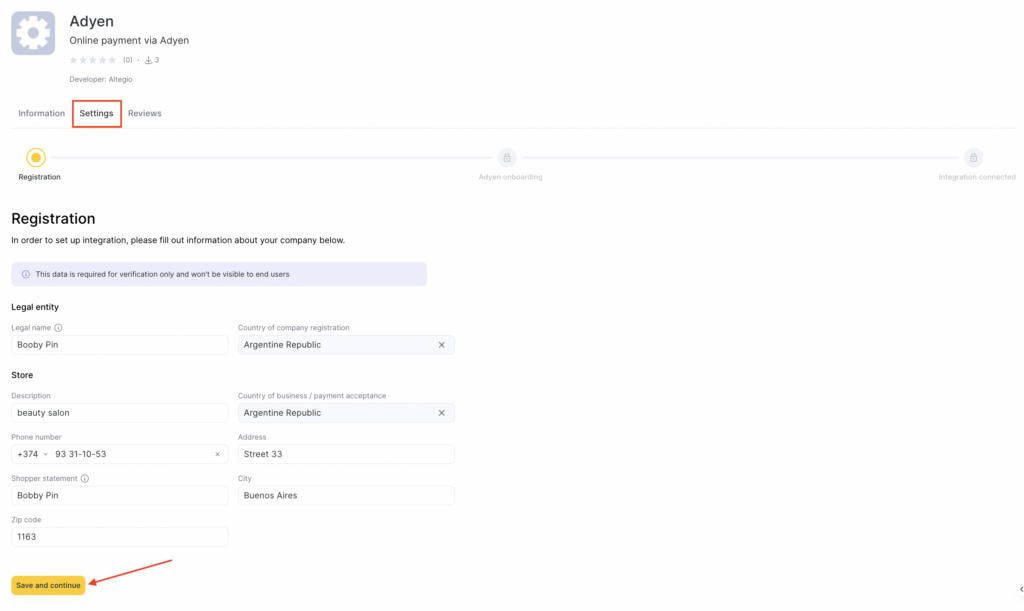Clear the country of company registration
This screenshot has height=611, width=1024.
pyautogui.click(x=441, y=345)
